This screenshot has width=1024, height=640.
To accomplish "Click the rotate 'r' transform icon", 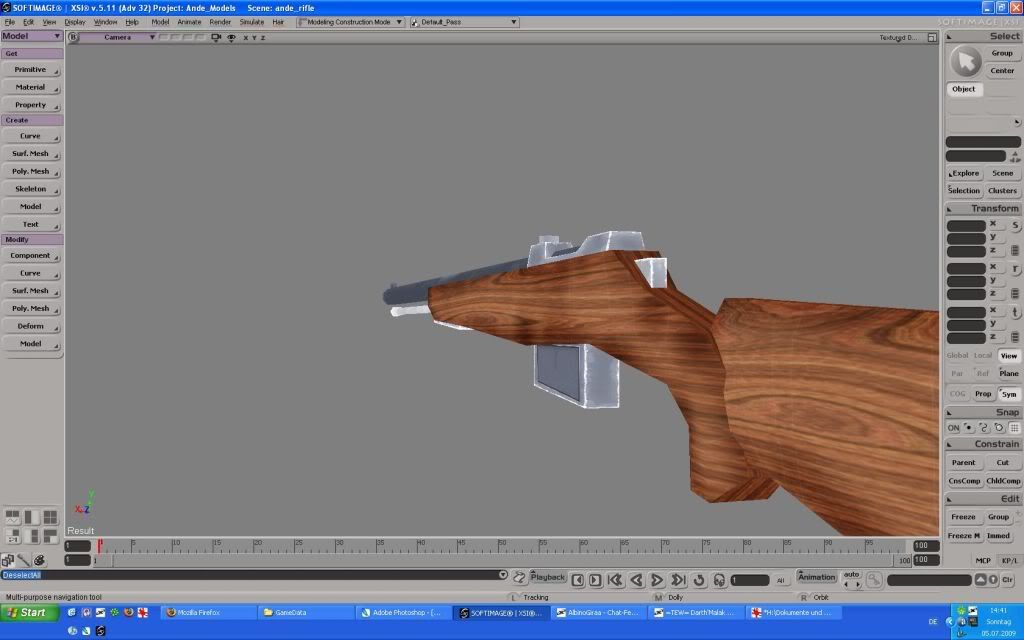I will [x=1015, y=268].
